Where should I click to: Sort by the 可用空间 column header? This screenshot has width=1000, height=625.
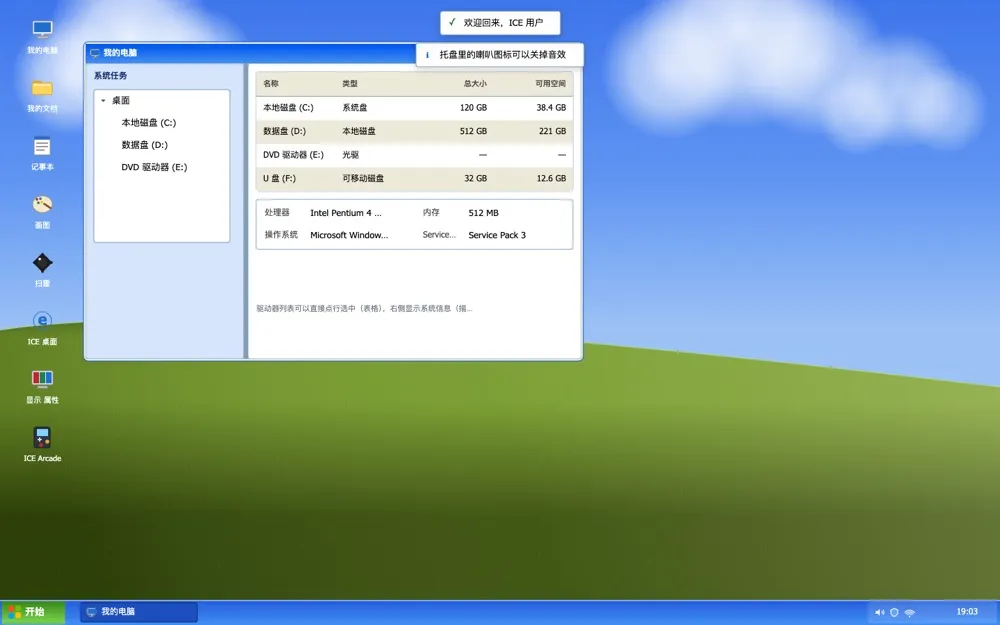[x=550, y=84]
